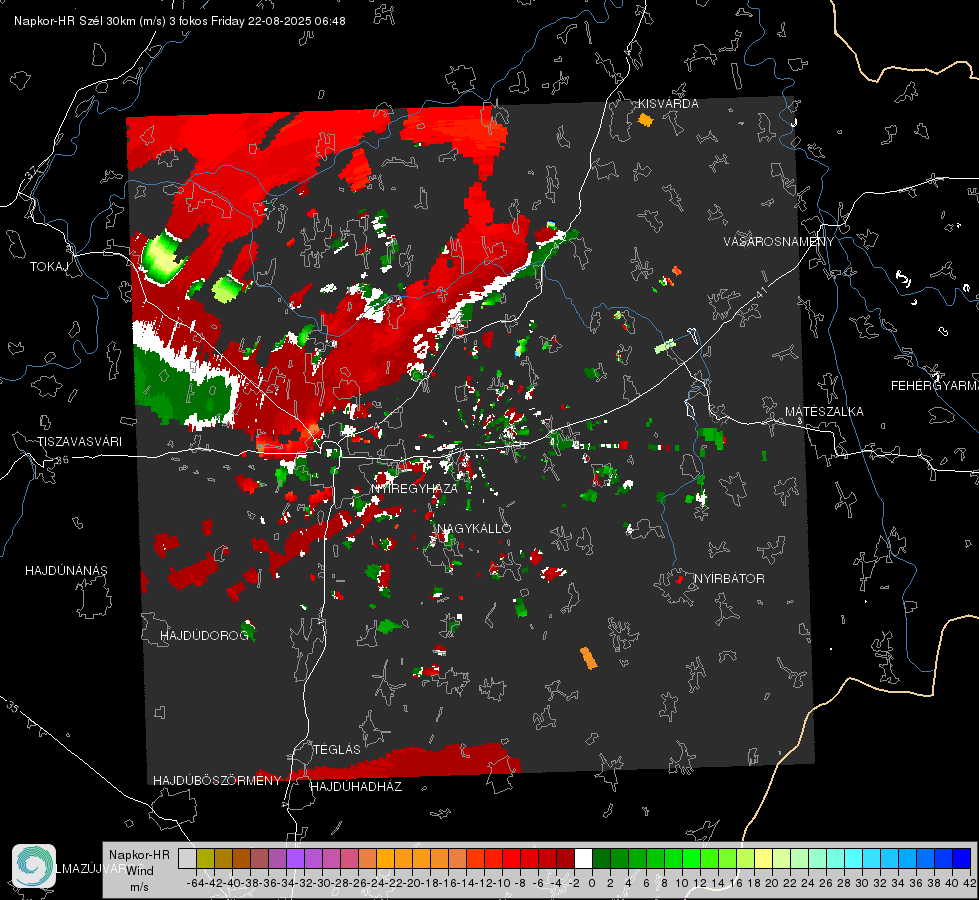Click the orange echo blob below KISVÁRDA
Screen dimensions: 979x900
[645, 119]
